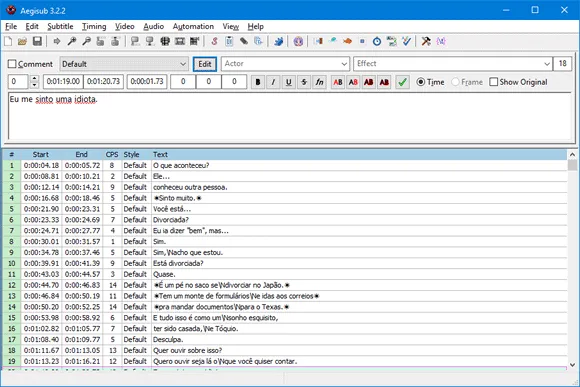Image resolution: width=580 pixels, height=387 pixels.
Task: Click the Bold formatting button
Action: pyautogui.click(x=258, y=82)
